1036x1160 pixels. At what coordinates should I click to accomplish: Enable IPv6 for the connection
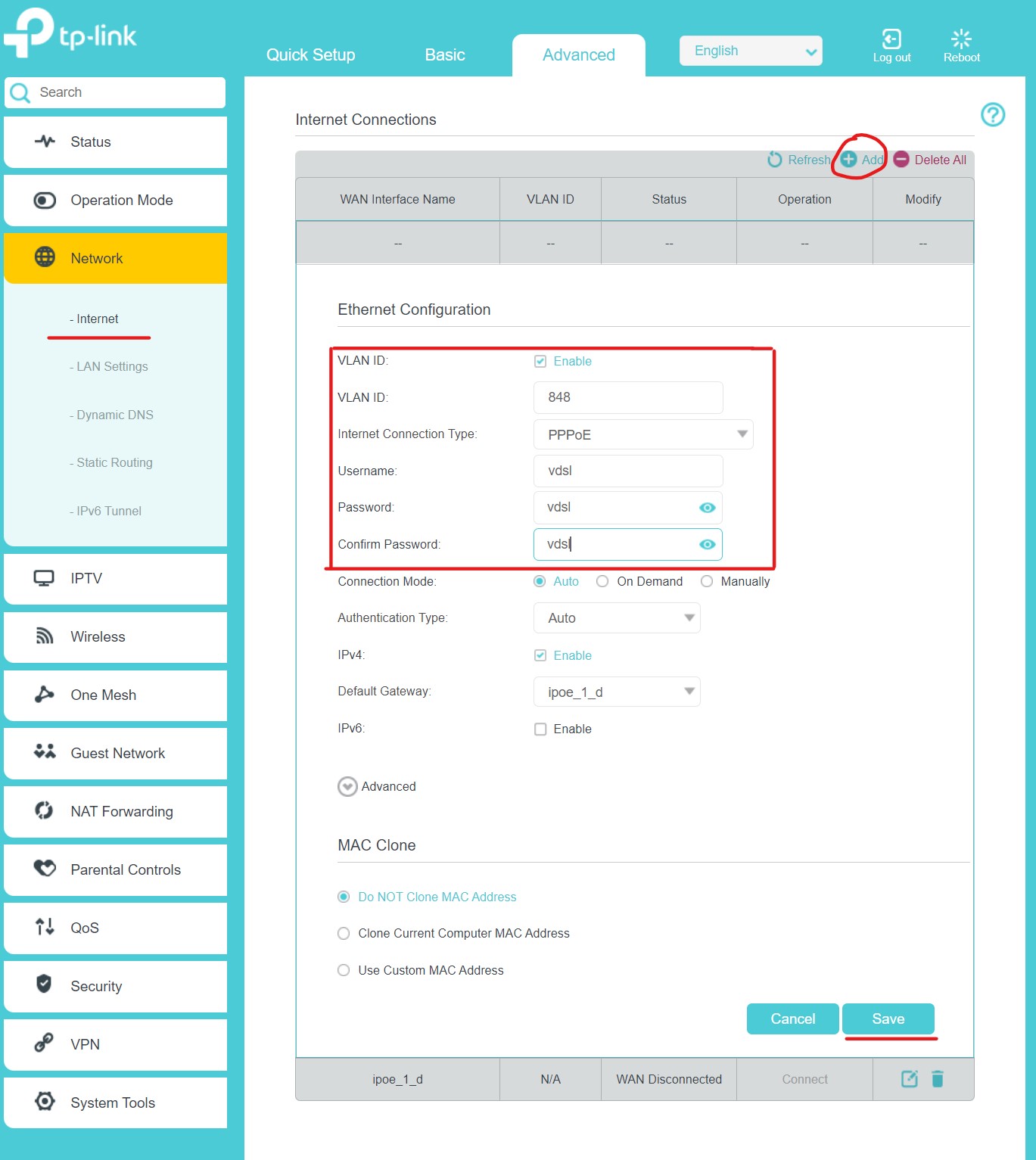pos(540,729)
